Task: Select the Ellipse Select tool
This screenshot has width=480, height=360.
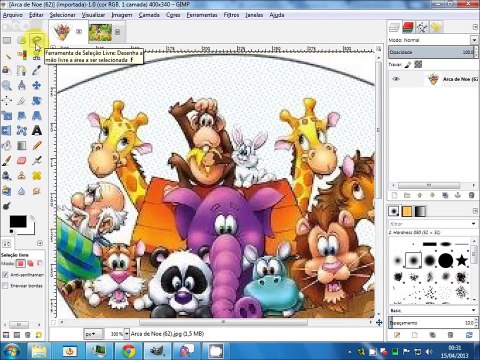Action: 22,40
